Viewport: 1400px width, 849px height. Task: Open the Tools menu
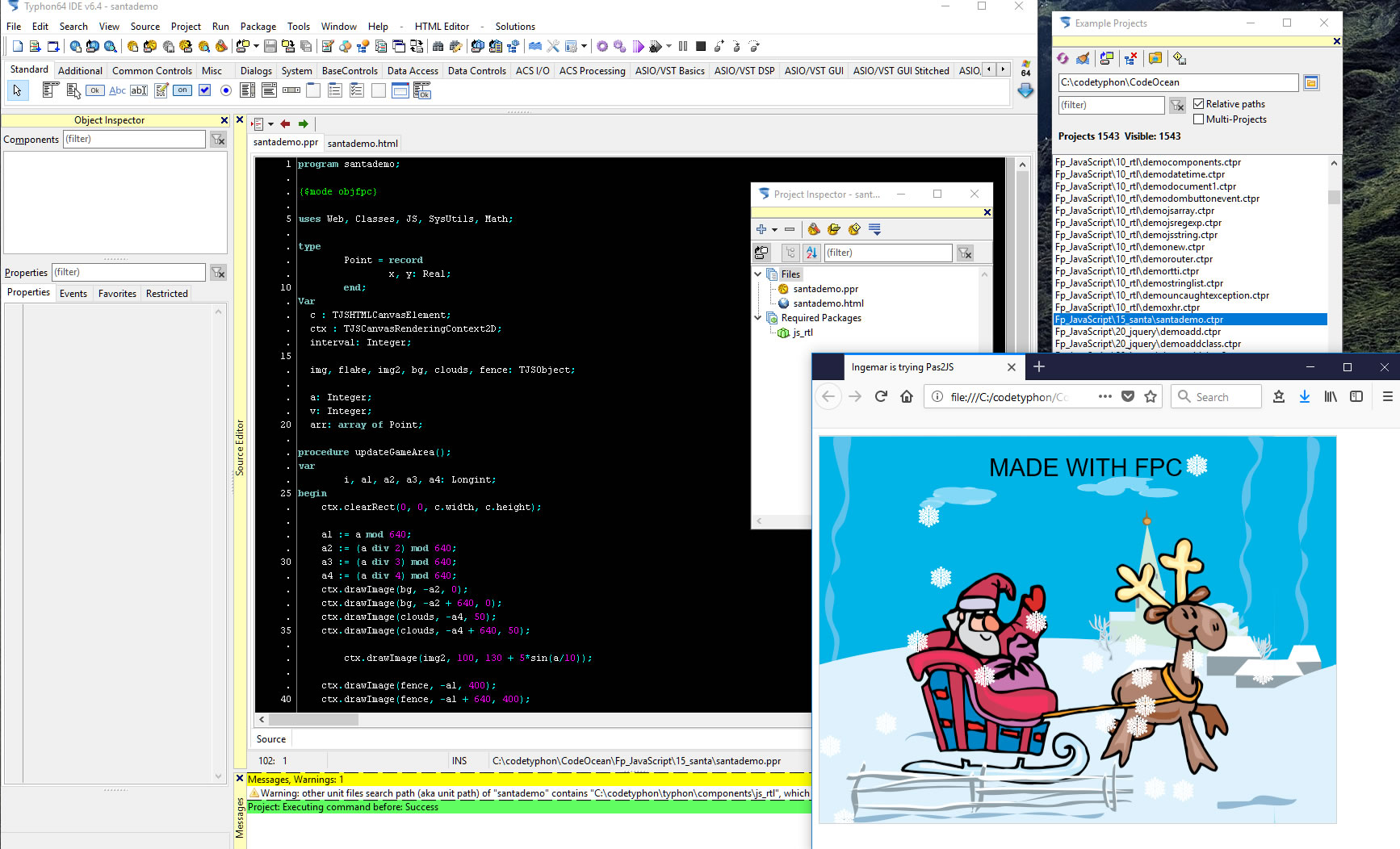click(x=298, y=27)
